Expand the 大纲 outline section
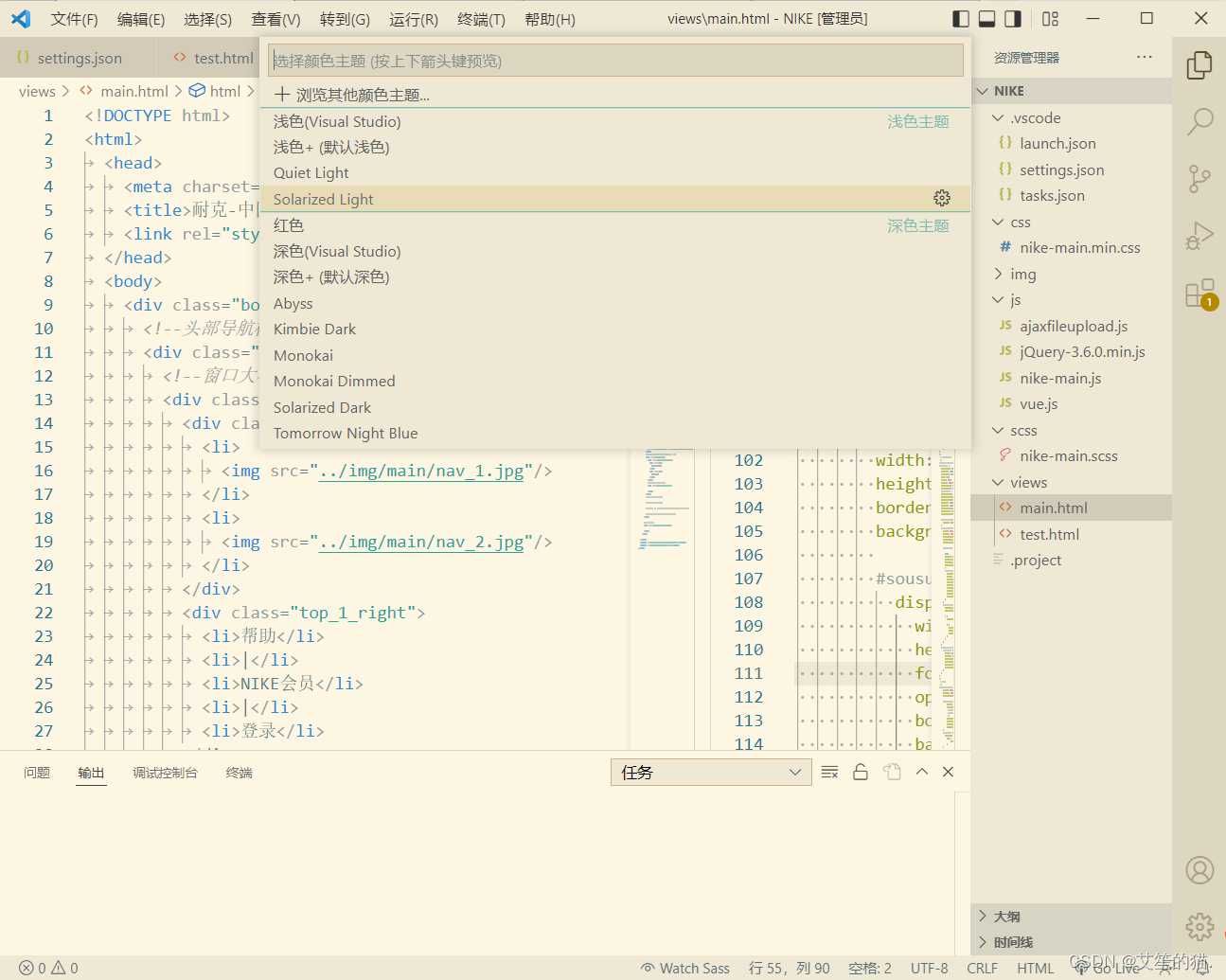 [x=1071, y=916]
